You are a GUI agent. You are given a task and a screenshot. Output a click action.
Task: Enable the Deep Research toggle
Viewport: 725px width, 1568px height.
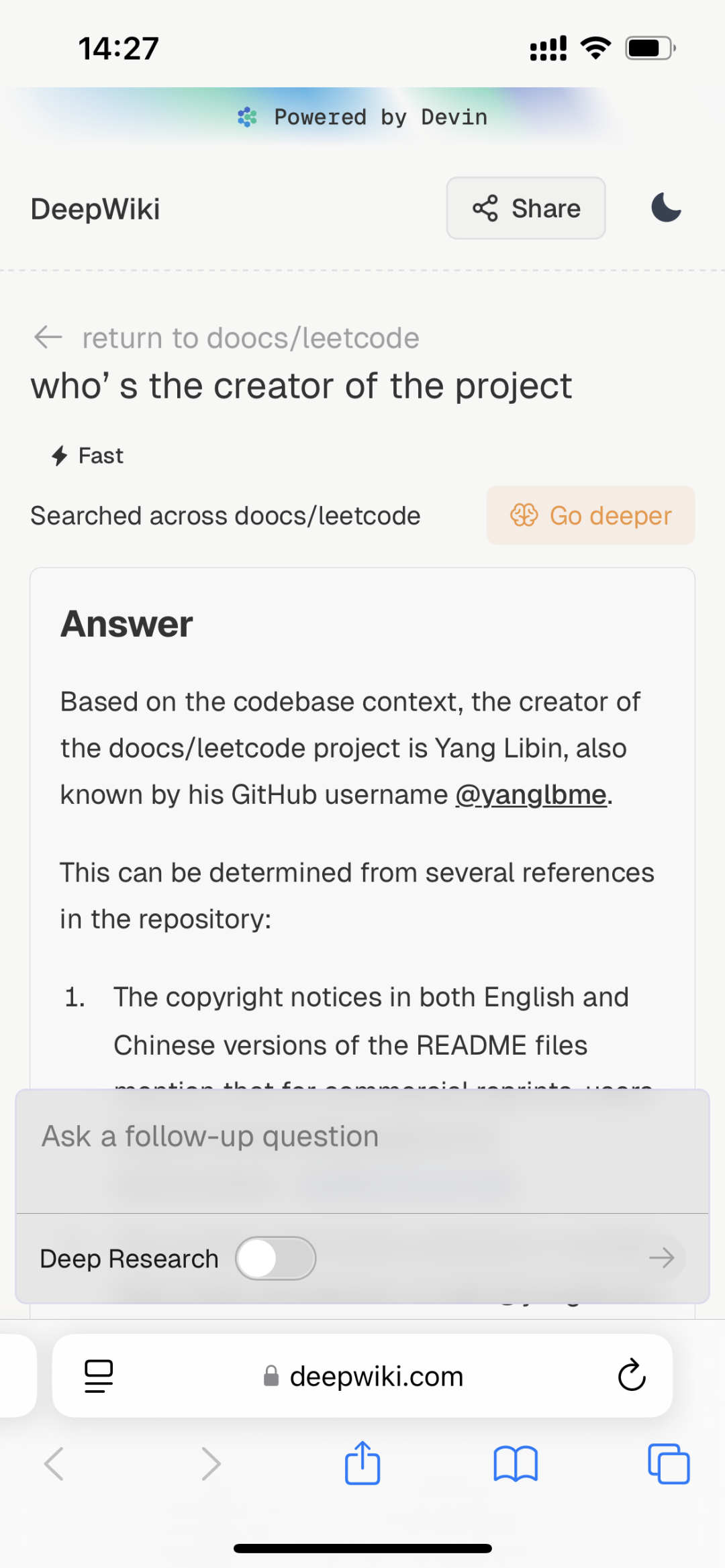point(275,1258)
